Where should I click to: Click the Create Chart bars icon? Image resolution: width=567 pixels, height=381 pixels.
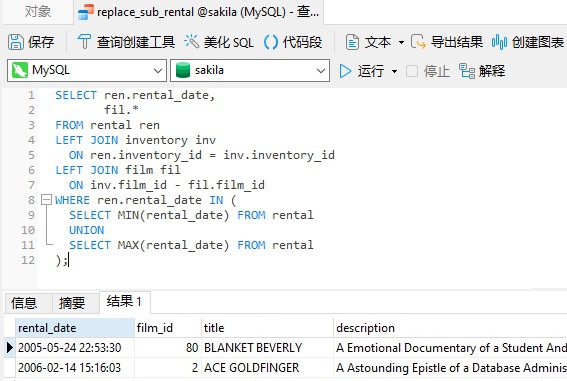[x=499, y=42]
